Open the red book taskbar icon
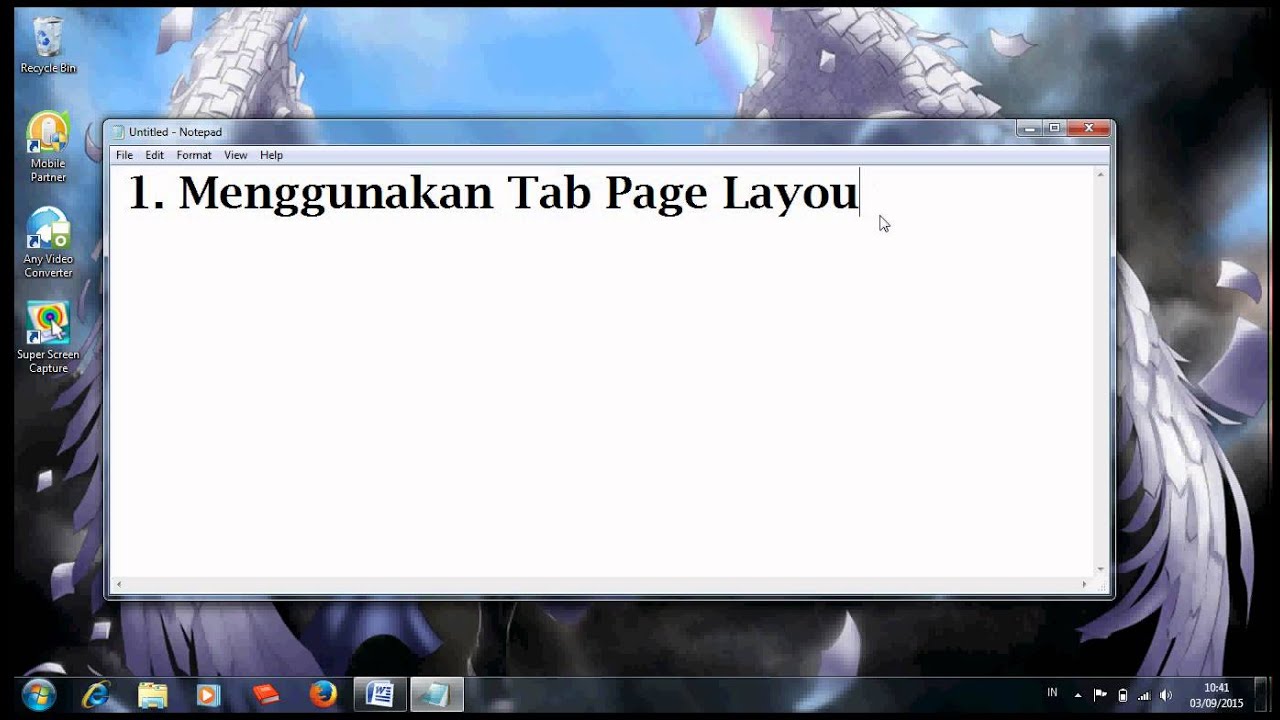Viewport: 1280px width, 720px height. (265, 694)
